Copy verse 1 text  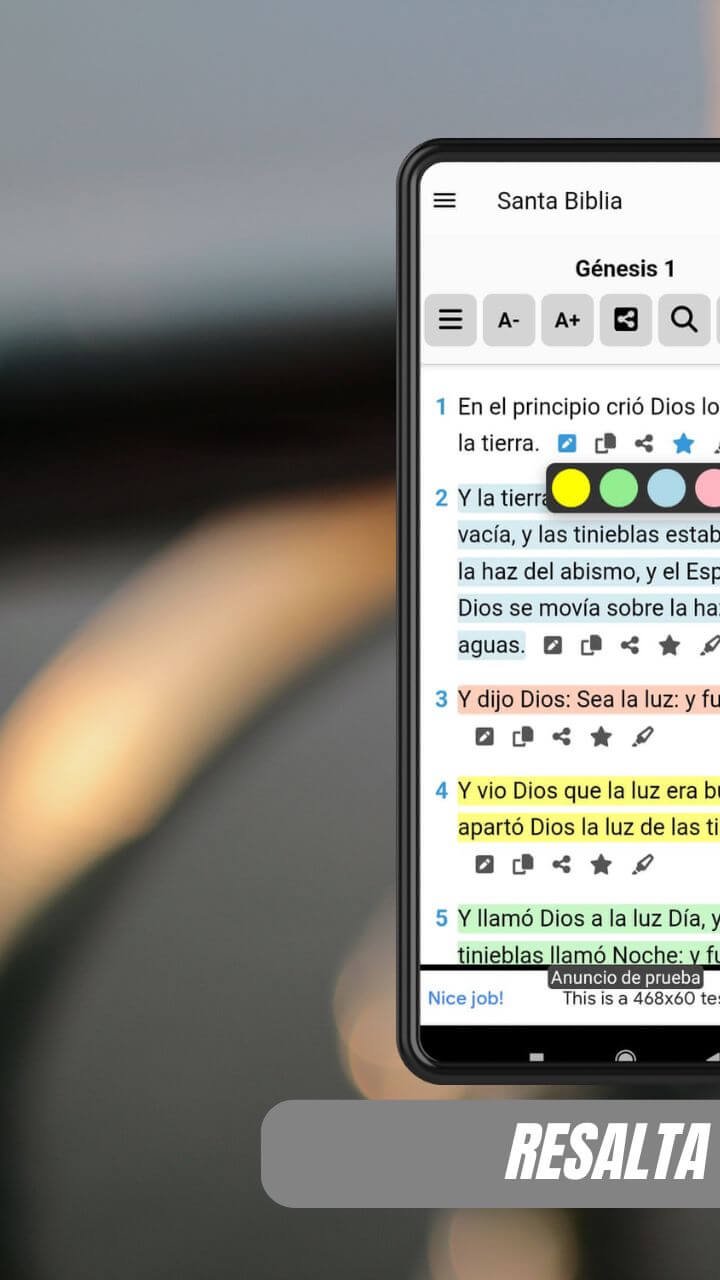pyautogui.click(x=606, y=443)
